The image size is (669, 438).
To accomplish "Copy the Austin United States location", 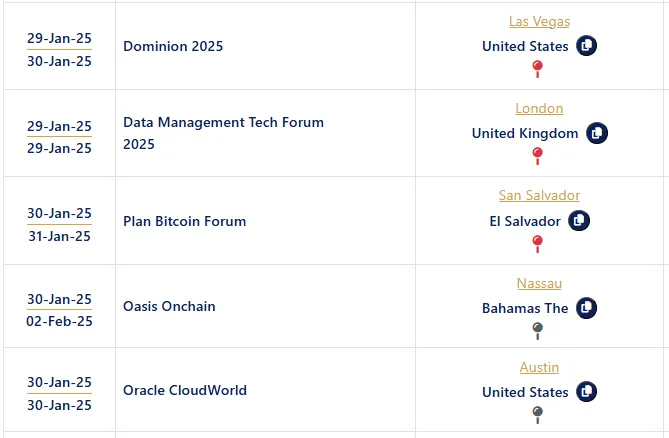I will pyautogui.click(x=587, y=392).
